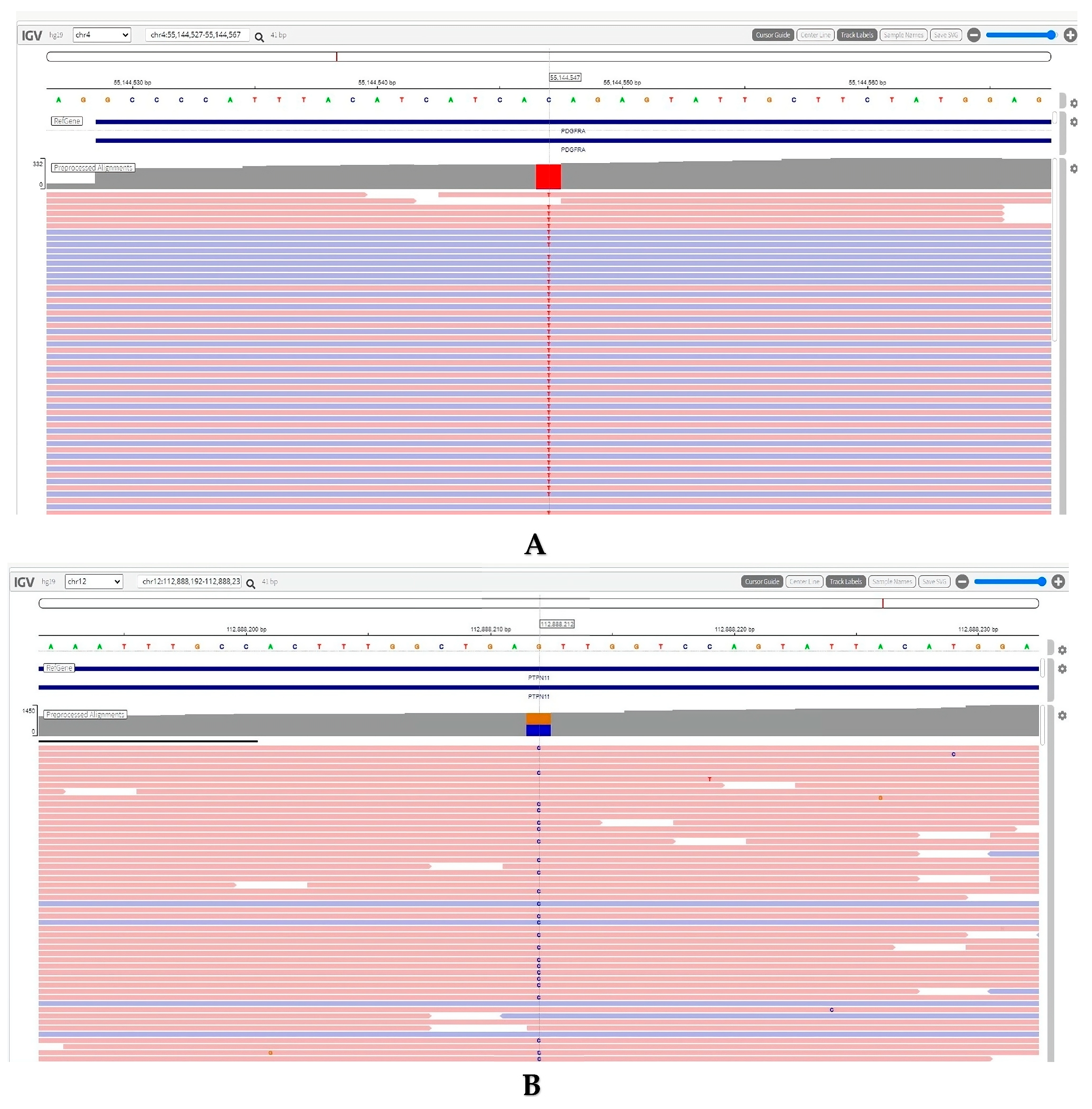Click the search magnifier icon in top IGV panel

(259, 37)
